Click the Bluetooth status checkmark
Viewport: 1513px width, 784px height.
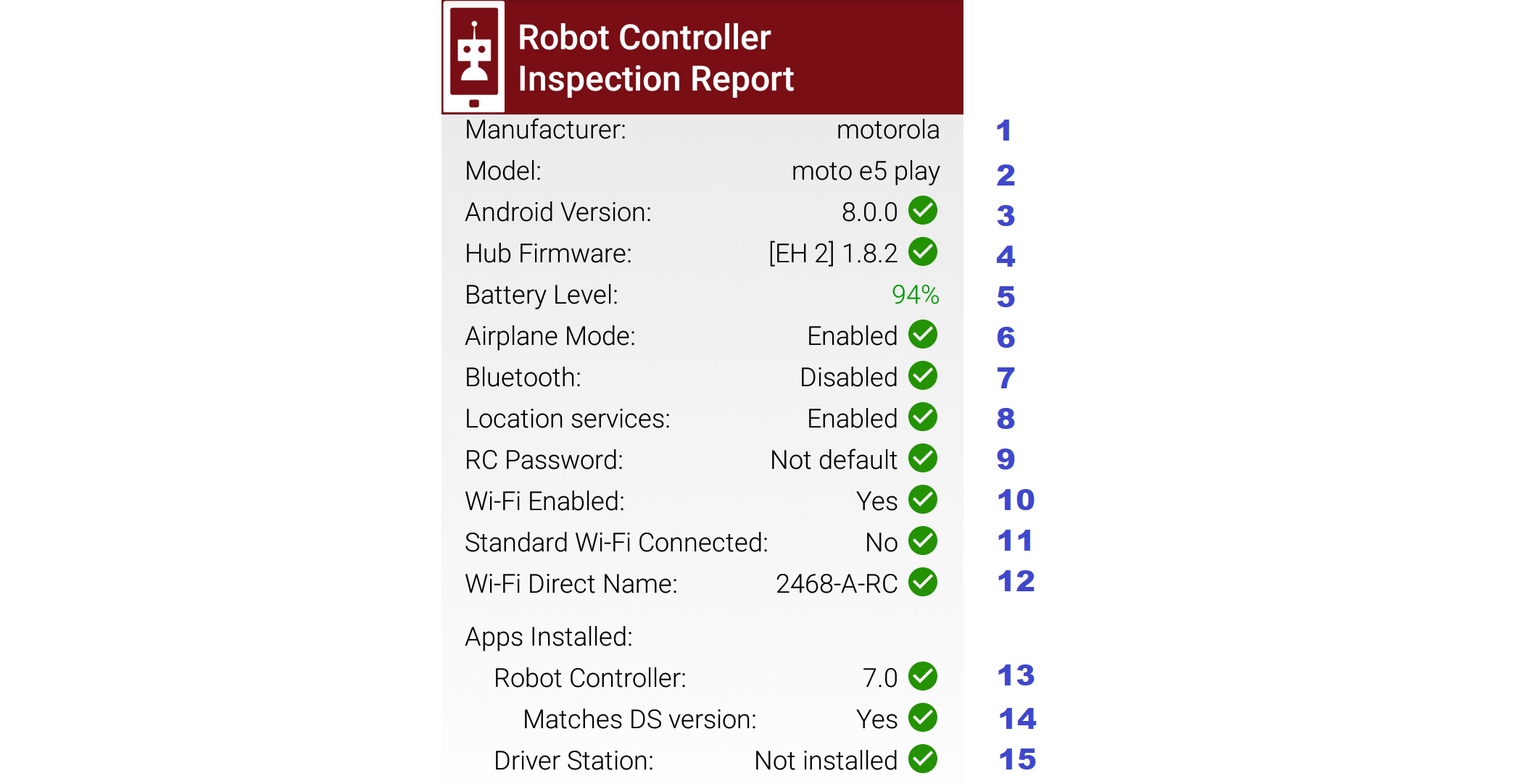(923, 376)
